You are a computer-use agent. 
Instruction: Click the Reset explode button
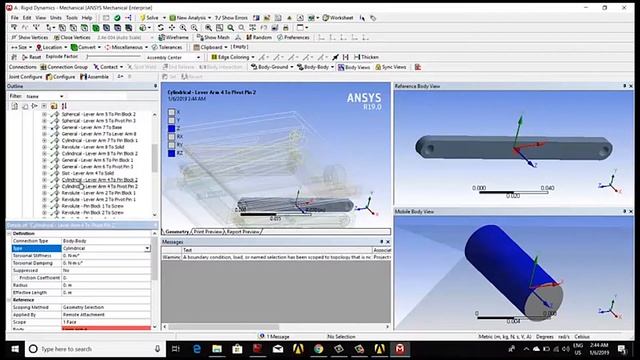point(31,57)
